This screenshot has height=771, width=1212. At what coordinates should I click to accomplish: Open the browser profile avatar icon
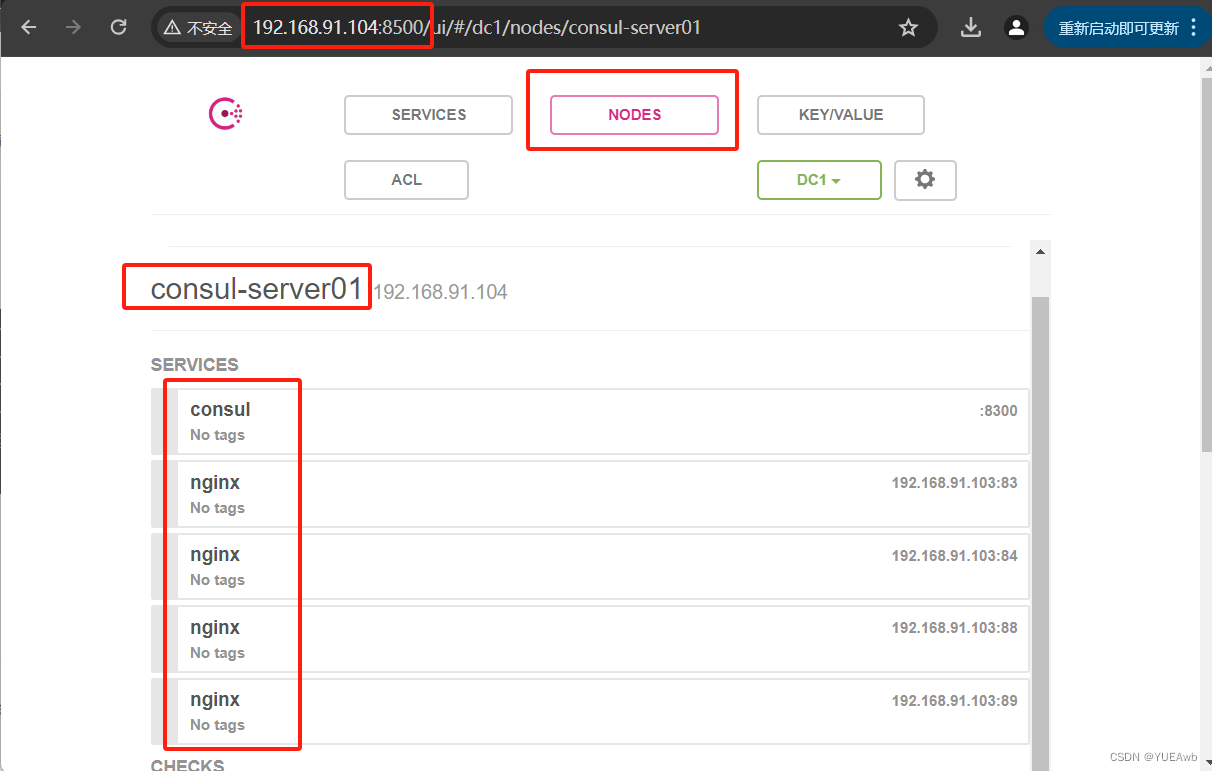point(1016,28)
